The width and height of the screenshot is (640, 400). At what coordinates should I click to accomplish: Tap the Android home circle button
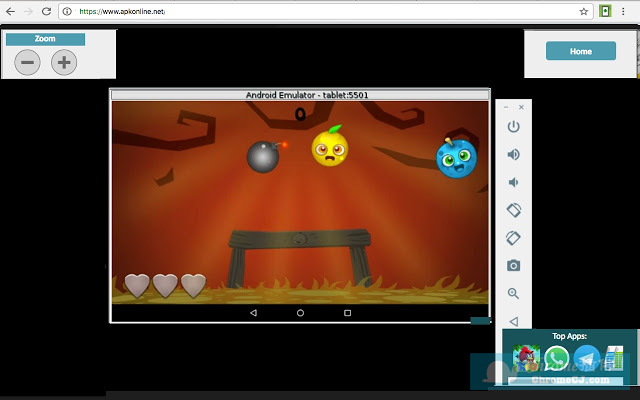(x=300, y=313)
